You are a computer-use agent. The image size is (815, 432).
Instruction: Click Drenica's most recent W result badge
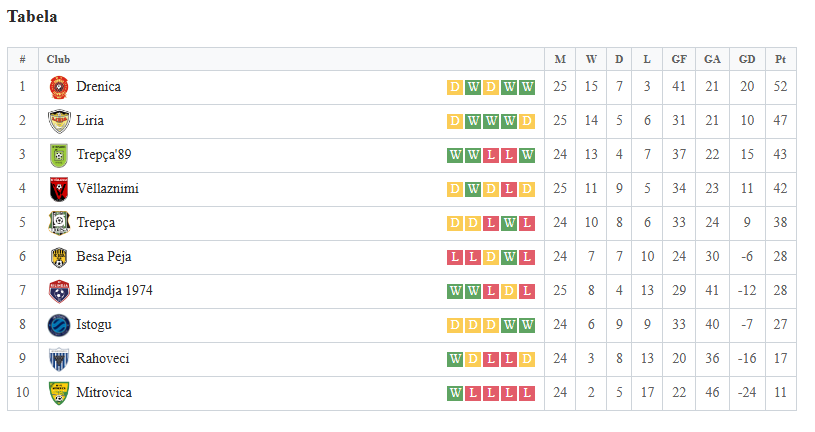[527, 87]
